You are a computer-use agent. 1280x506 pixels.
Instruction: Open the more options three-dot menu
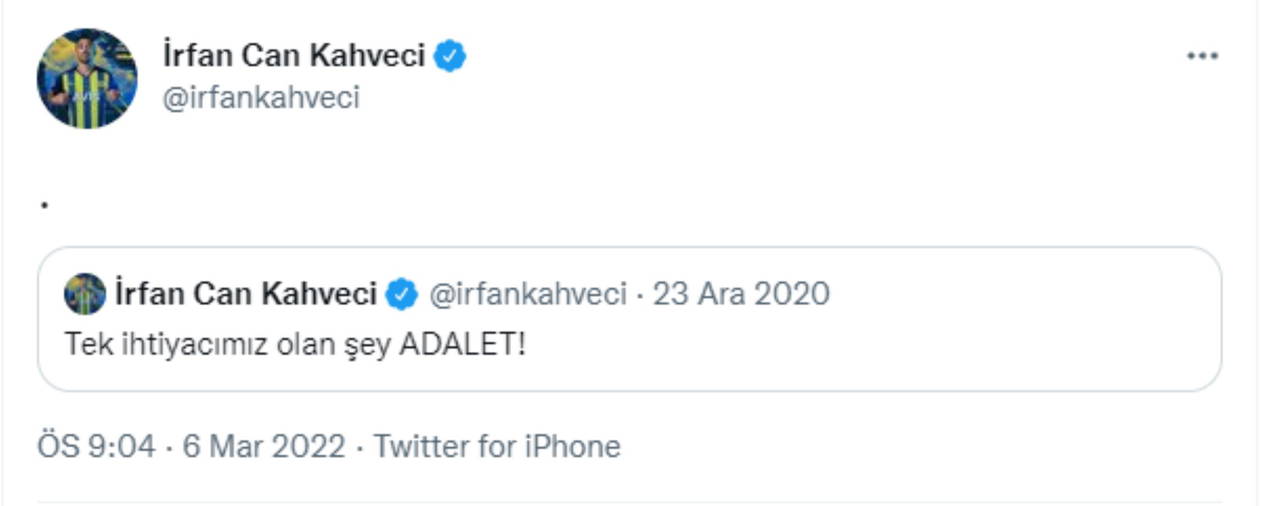click(1201, 57)
